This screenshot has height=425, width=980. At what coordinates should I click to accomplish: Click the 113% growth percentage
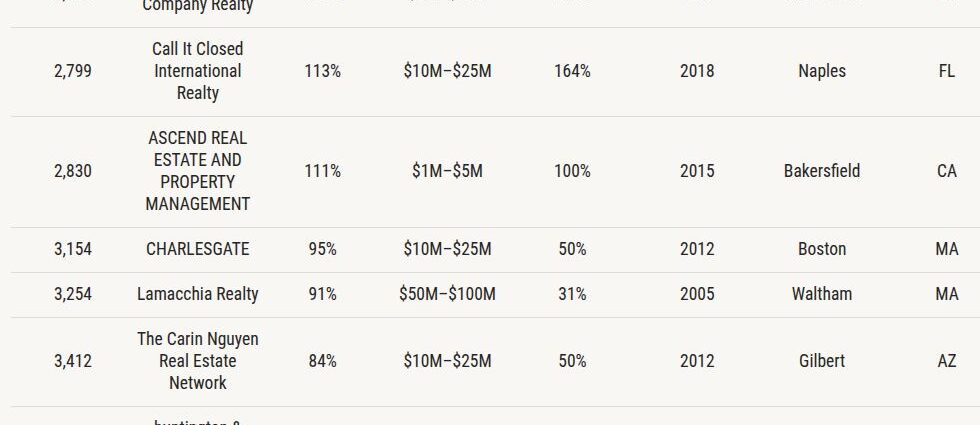coord(322,71)
